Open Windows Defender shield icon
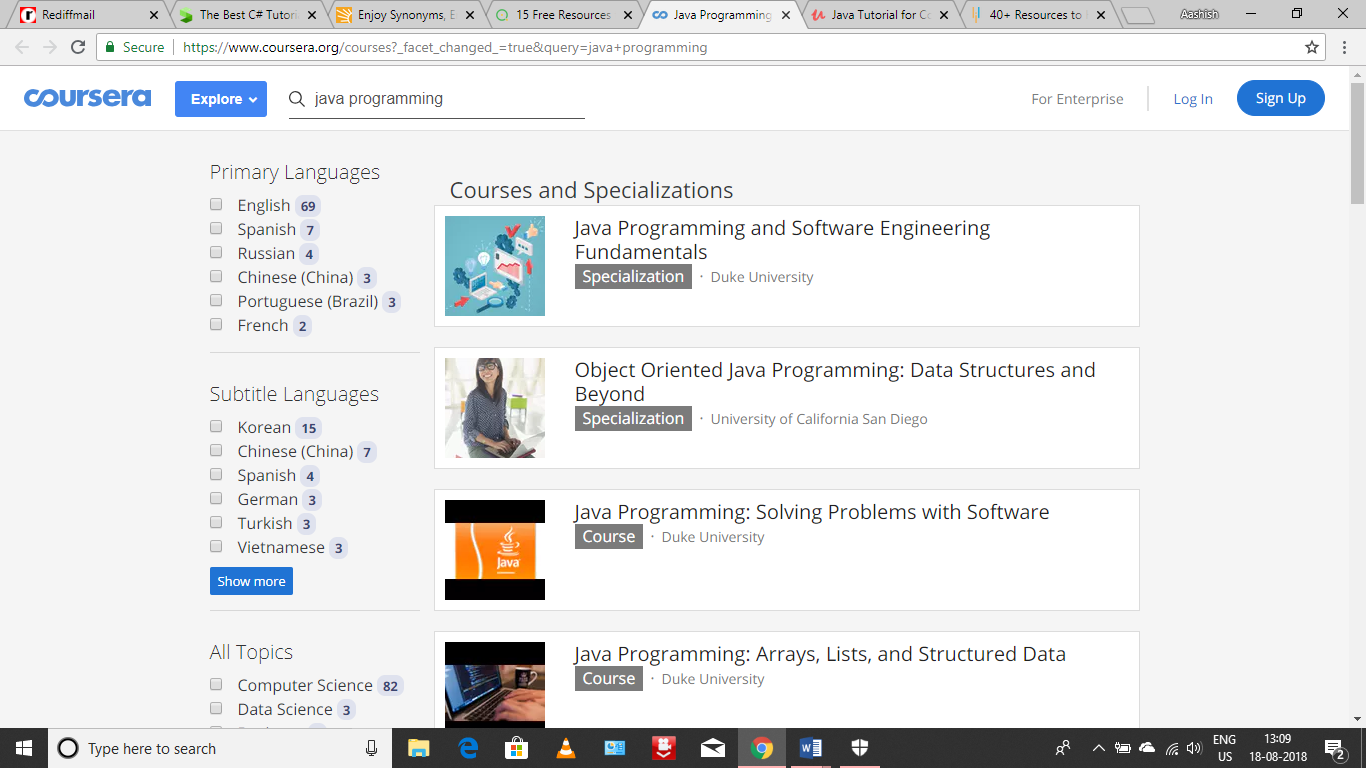Viewport: 1366px width, 768px height. point(859,748)
